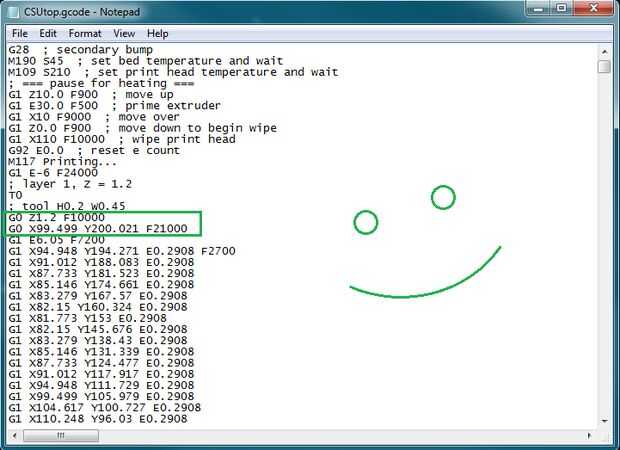Click the line 'G0 Z1.2 F10000'
The image size is (620, 450).
point(57,217)
